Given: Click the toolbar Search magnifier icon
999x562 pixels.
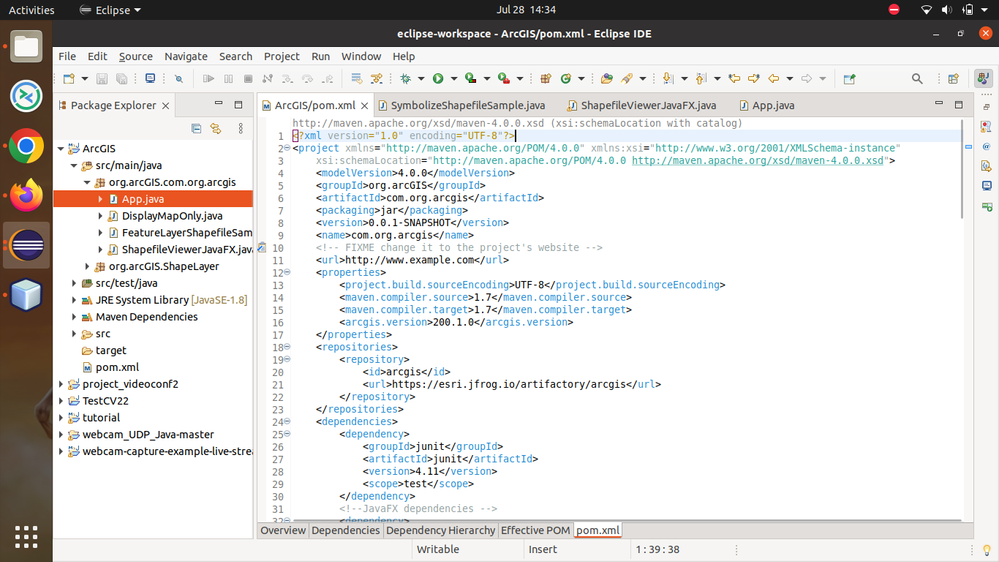Looking at the screenshot, I should coord(917,79).
